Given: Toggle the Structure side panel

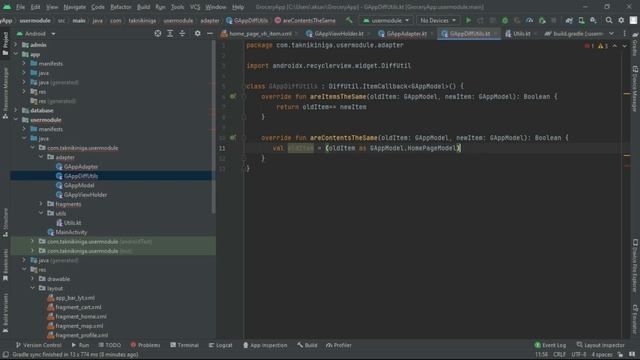Looking at the screenshot, I should (x=5, y=222).
